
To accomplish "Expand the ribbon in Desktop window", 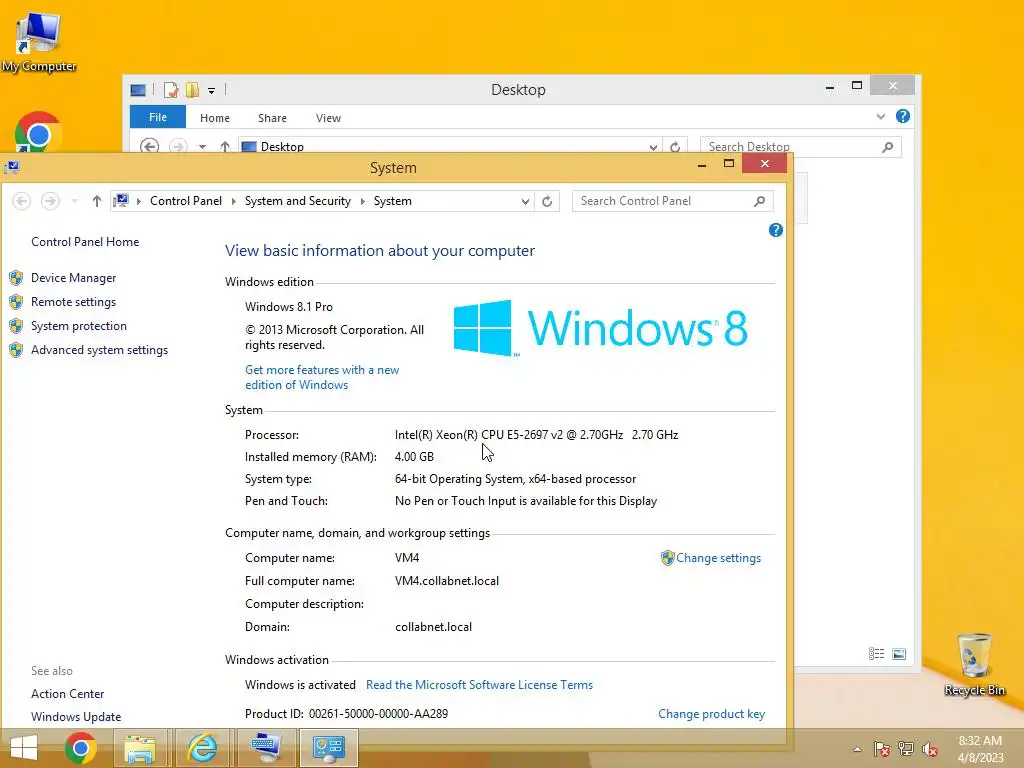I will coord(881,117).
